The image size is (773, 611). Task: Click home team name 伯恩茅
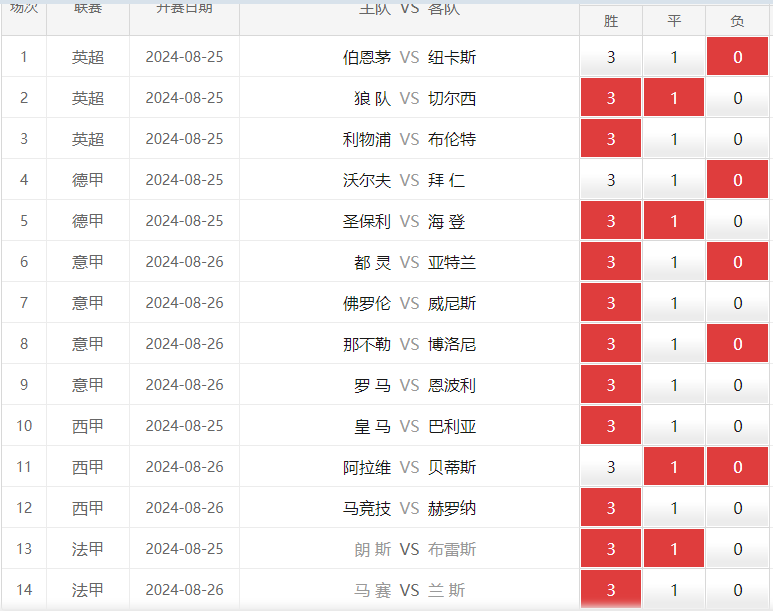(367, 57)
